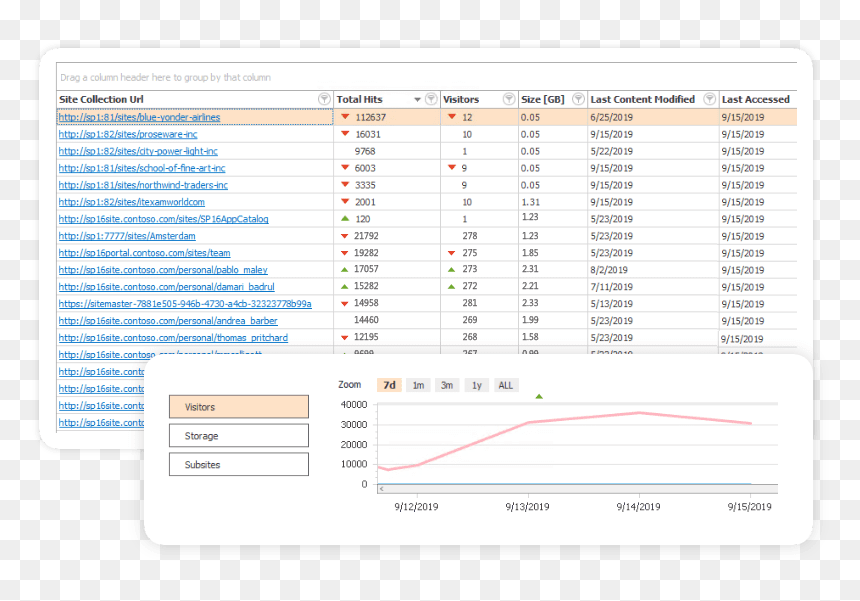Open the blue-yonder-airlines site link

pos(139,117)
